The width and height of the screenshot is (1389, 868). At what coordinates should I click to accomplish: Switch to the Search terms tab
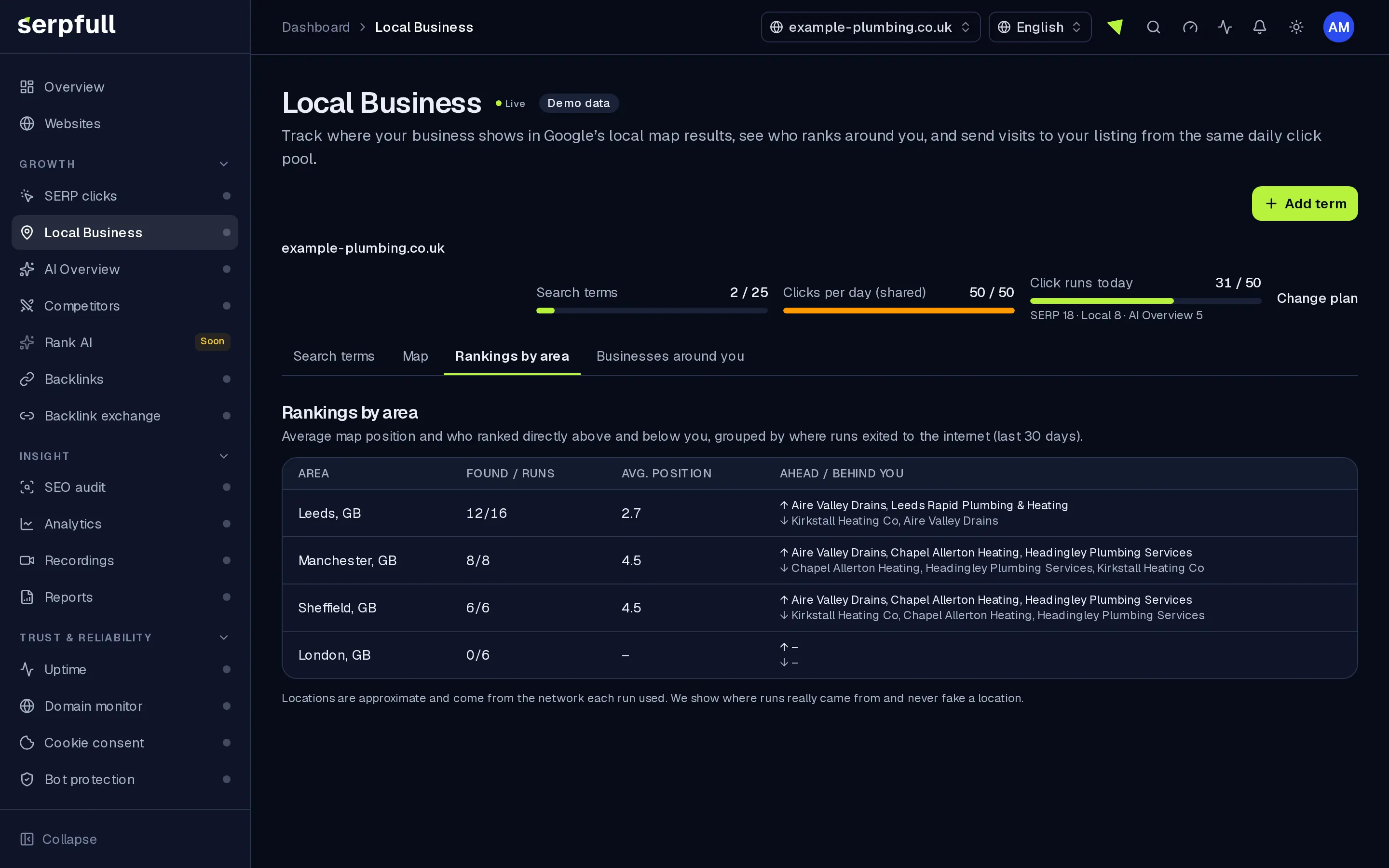pyautogui.click(x=333, y=356)
